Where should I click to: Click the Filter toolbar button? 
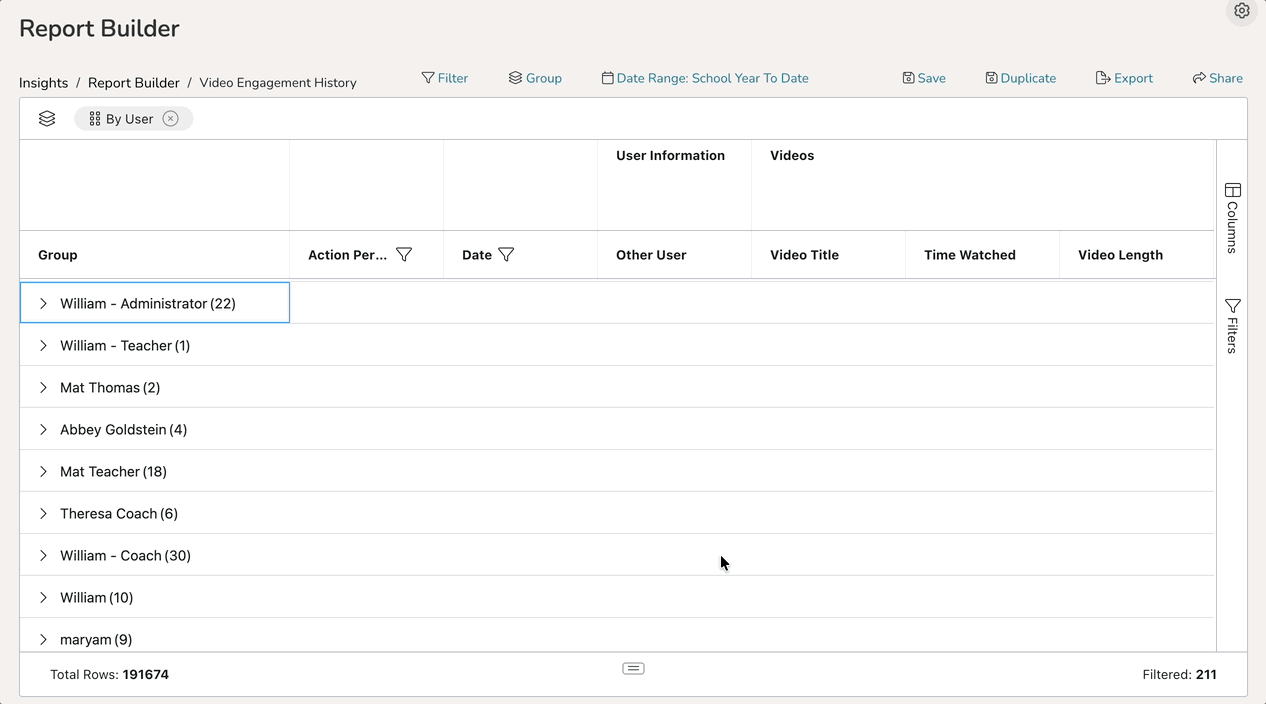click(x=445, y=78)
